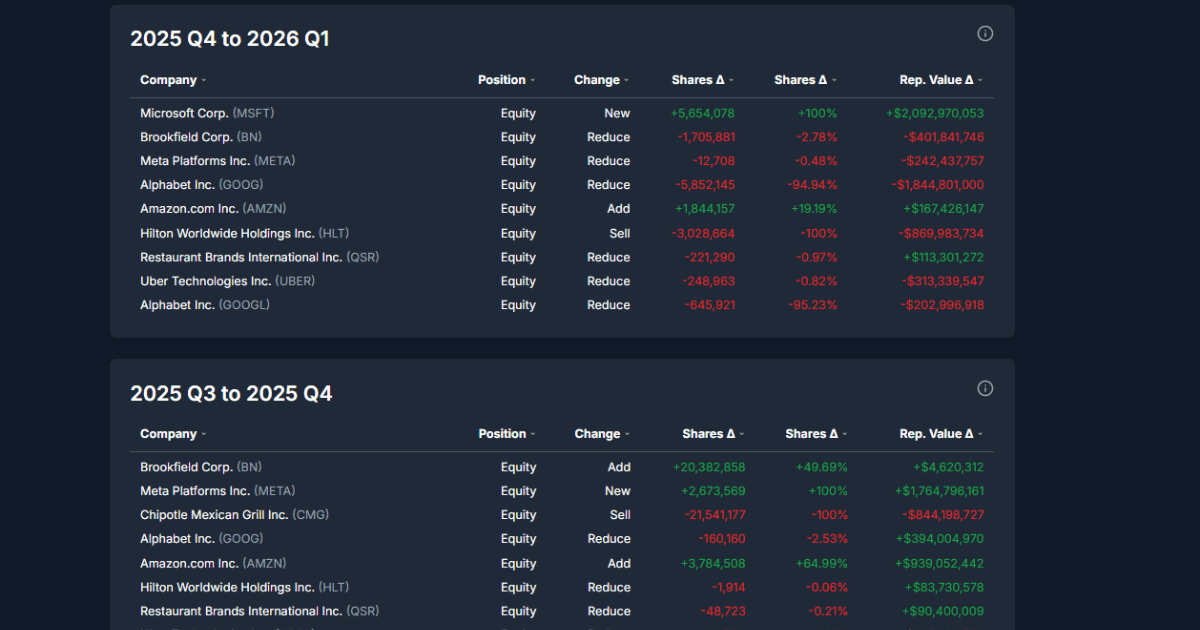The width and height of the screenshot is (1200, 630).
Task: Click the -95.23% share change
Action: pos(812,305)
